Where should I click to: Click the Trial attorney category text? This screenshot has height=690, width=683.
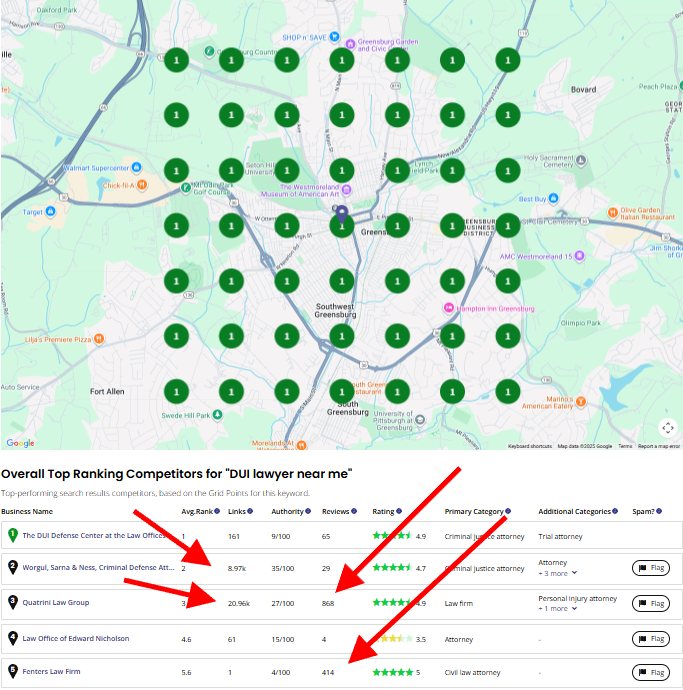point(560,536)
